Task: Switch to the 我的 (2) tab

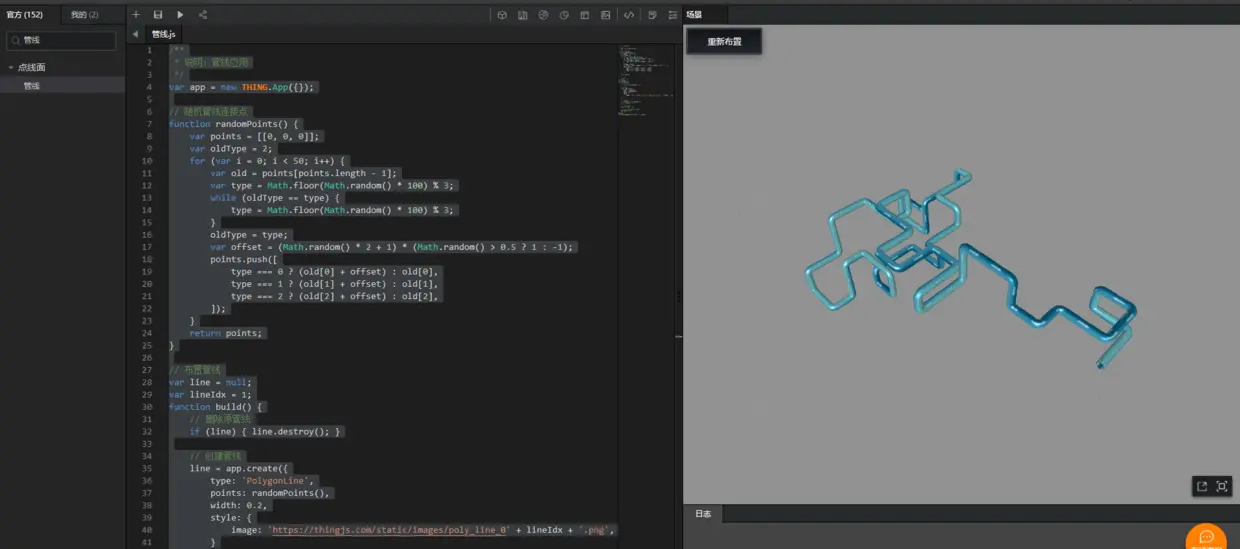Action: tap(85, 15)
